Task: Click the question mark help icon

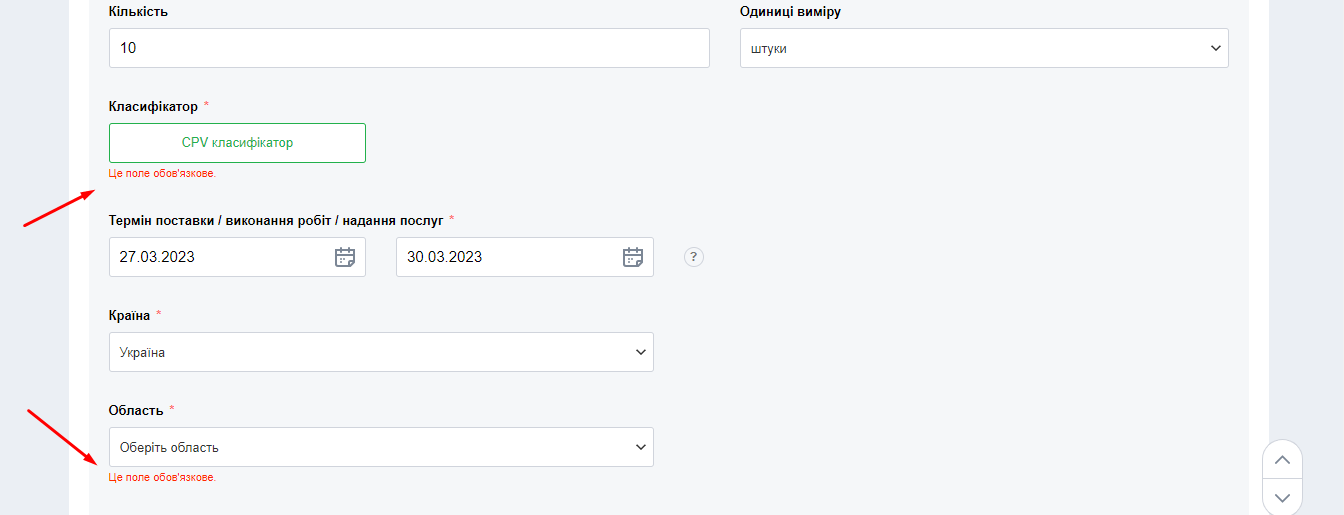Action: [x=694, y=257]
